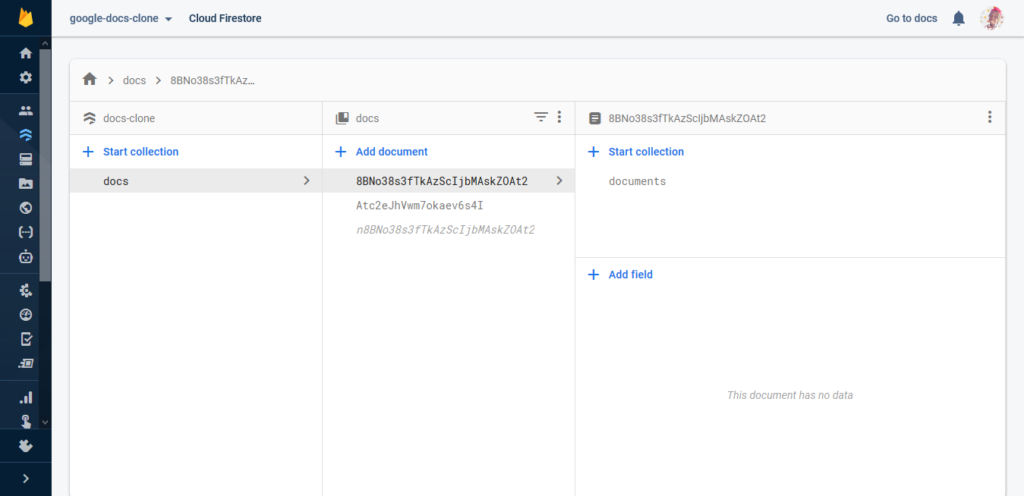Open docs collection three-dot menu
Image resolution: width=1024 pixels, height=496 pixels.
[559, 117]
